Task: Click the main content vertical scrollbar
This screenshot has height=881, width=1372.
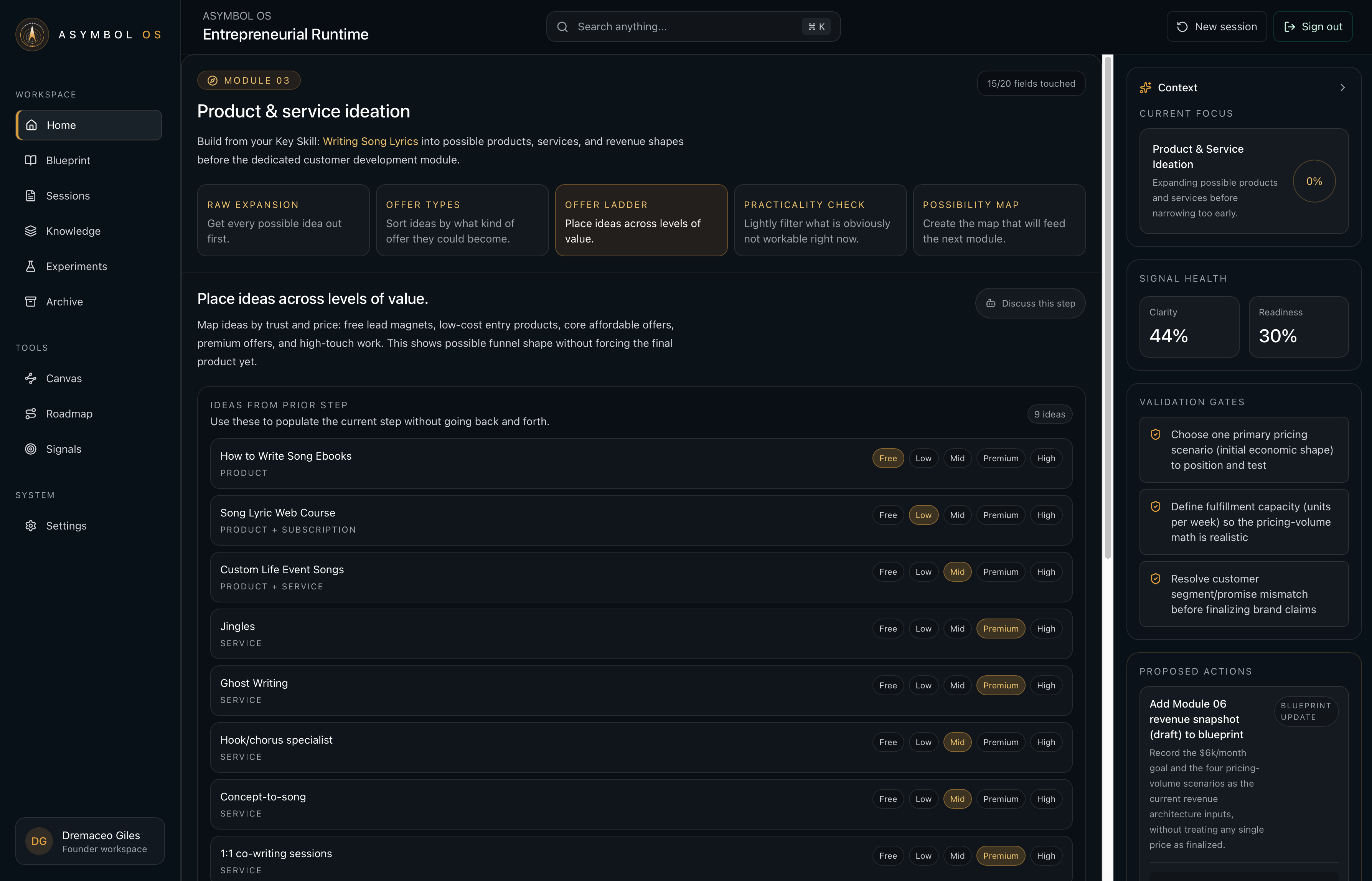Action: [1108, 308]
